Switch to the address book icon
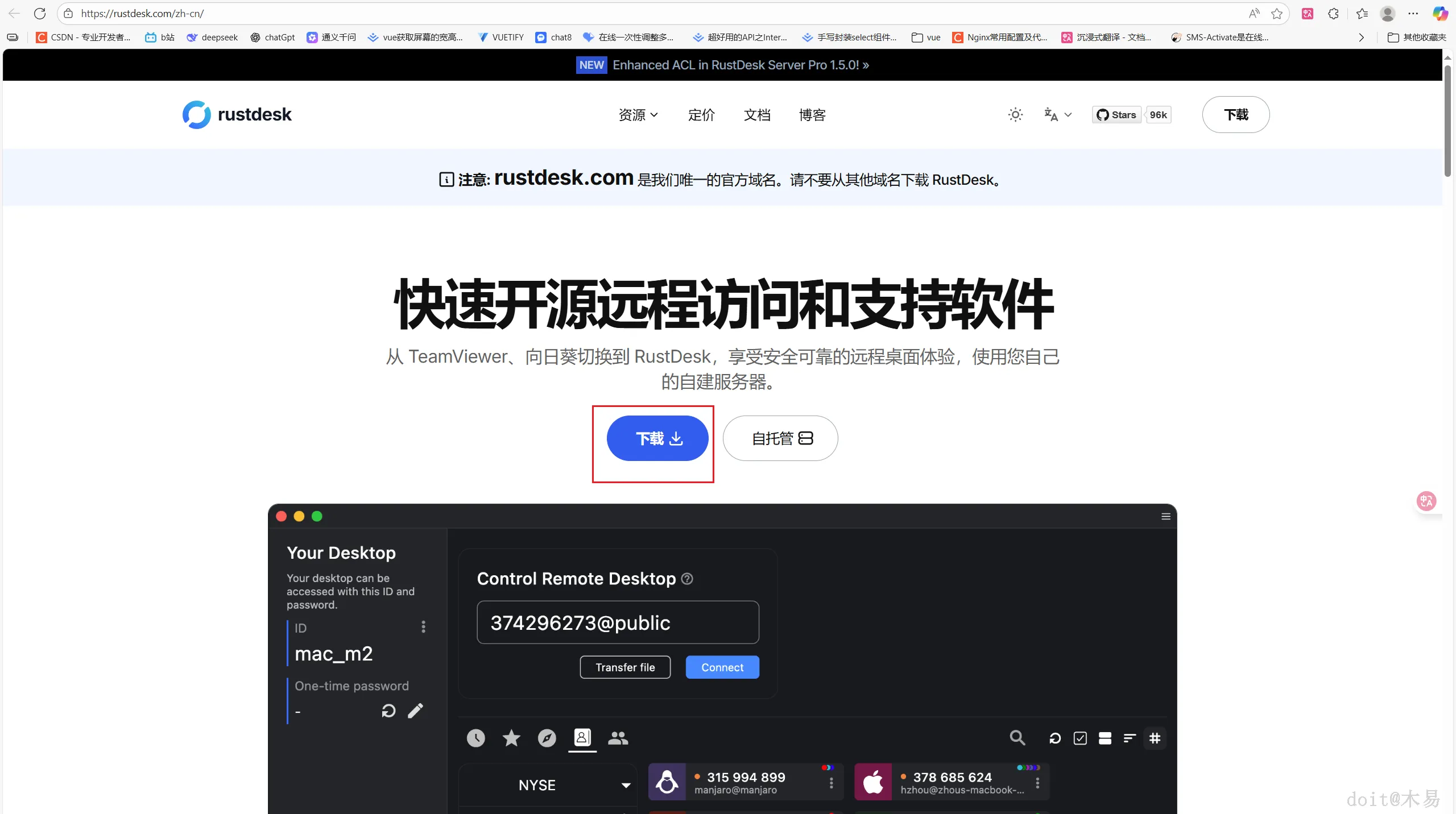The image size is (1456, 814). [582, 738]
